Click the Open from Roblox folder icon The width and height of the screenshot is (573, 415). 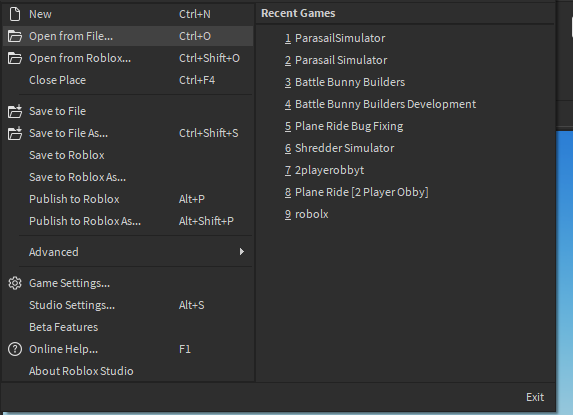(15, 58)
